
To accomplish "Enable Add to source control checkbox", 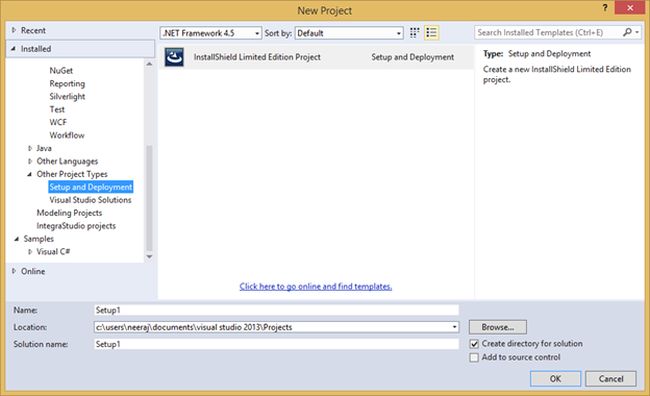I will pyautogui.click(x=474, y=357).
